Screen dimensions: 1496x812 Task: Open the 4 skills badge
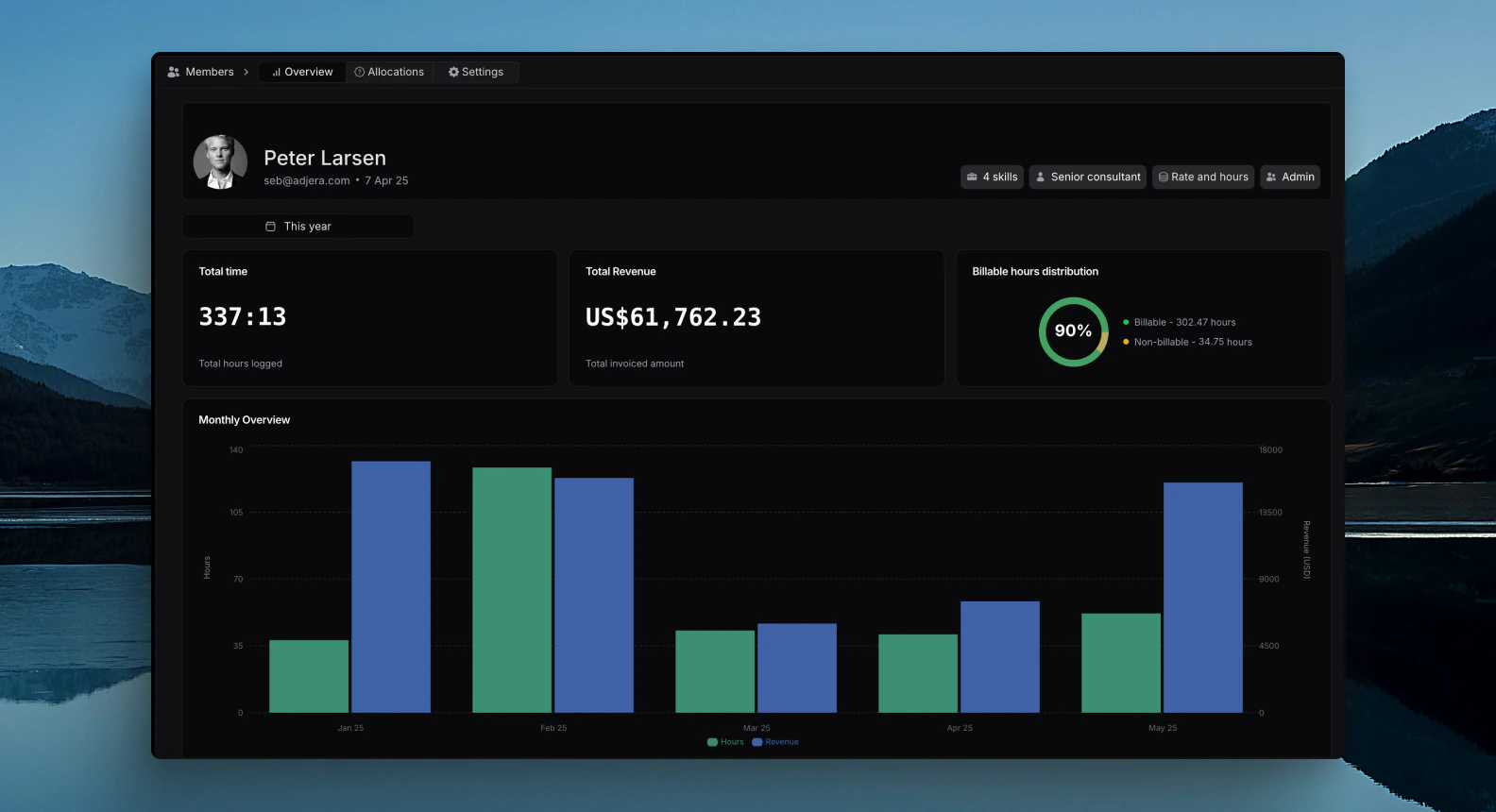point(993,177)
